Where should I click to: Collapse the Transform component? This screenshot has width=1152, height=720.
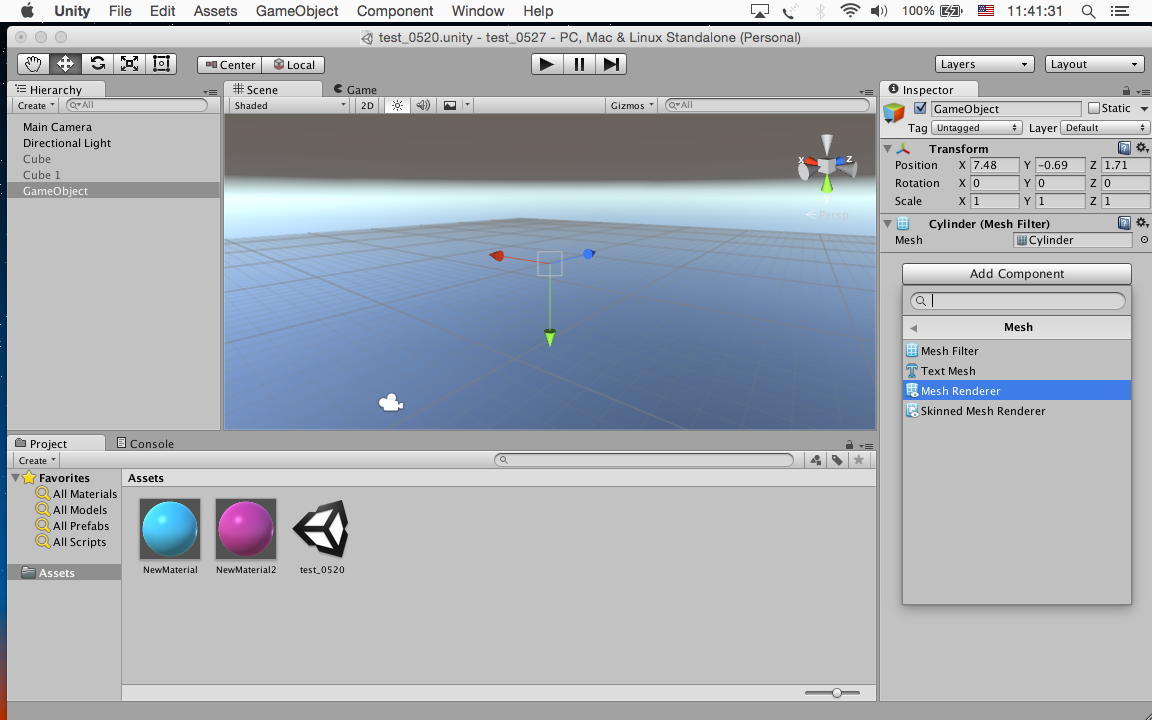(x=888, y=148)
